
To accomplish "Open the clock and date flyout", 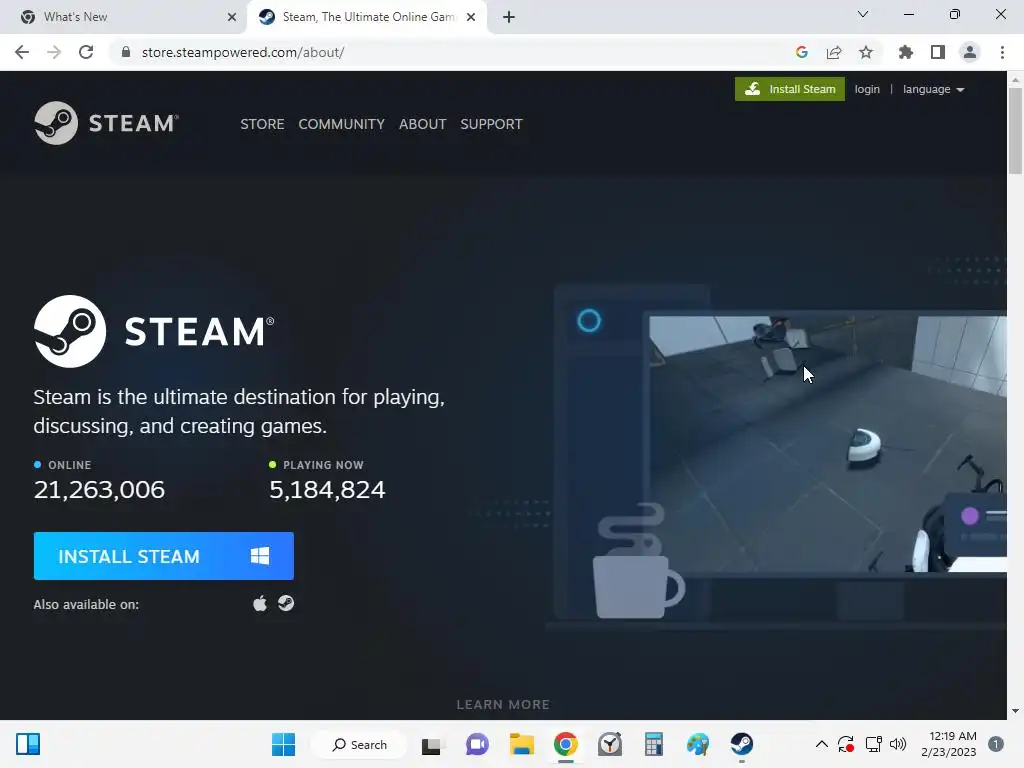I will tap(949, 744).
